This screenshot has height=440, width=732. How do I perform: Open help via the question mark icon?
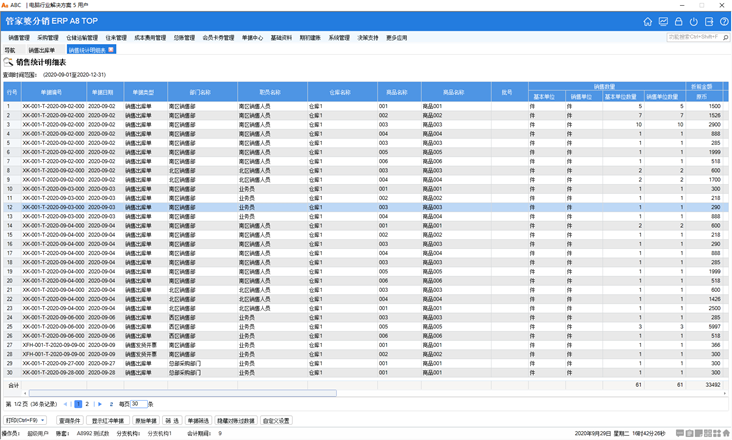tap(724, 21)
